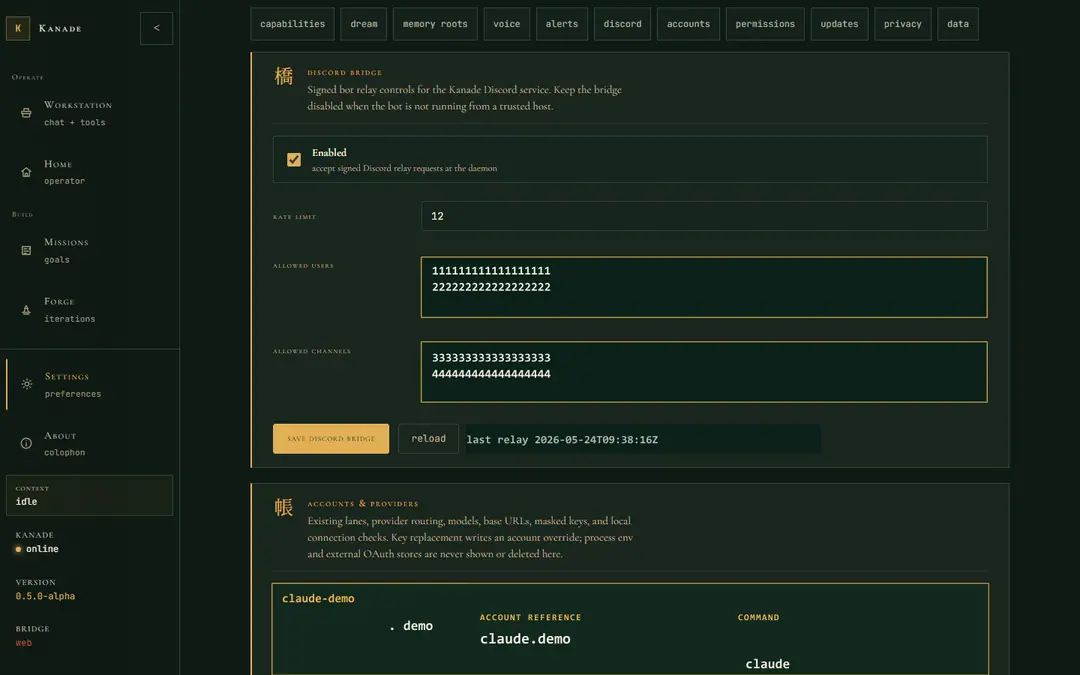1080x675 pixels.
Task: Switch to the dream tab
Action: tap(364, 24)
